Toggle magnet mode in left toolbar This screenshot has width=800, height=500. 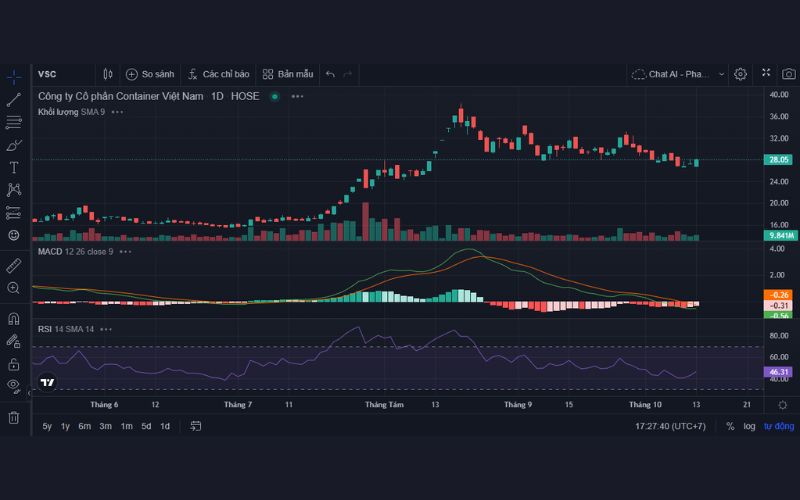pos(14,319)
